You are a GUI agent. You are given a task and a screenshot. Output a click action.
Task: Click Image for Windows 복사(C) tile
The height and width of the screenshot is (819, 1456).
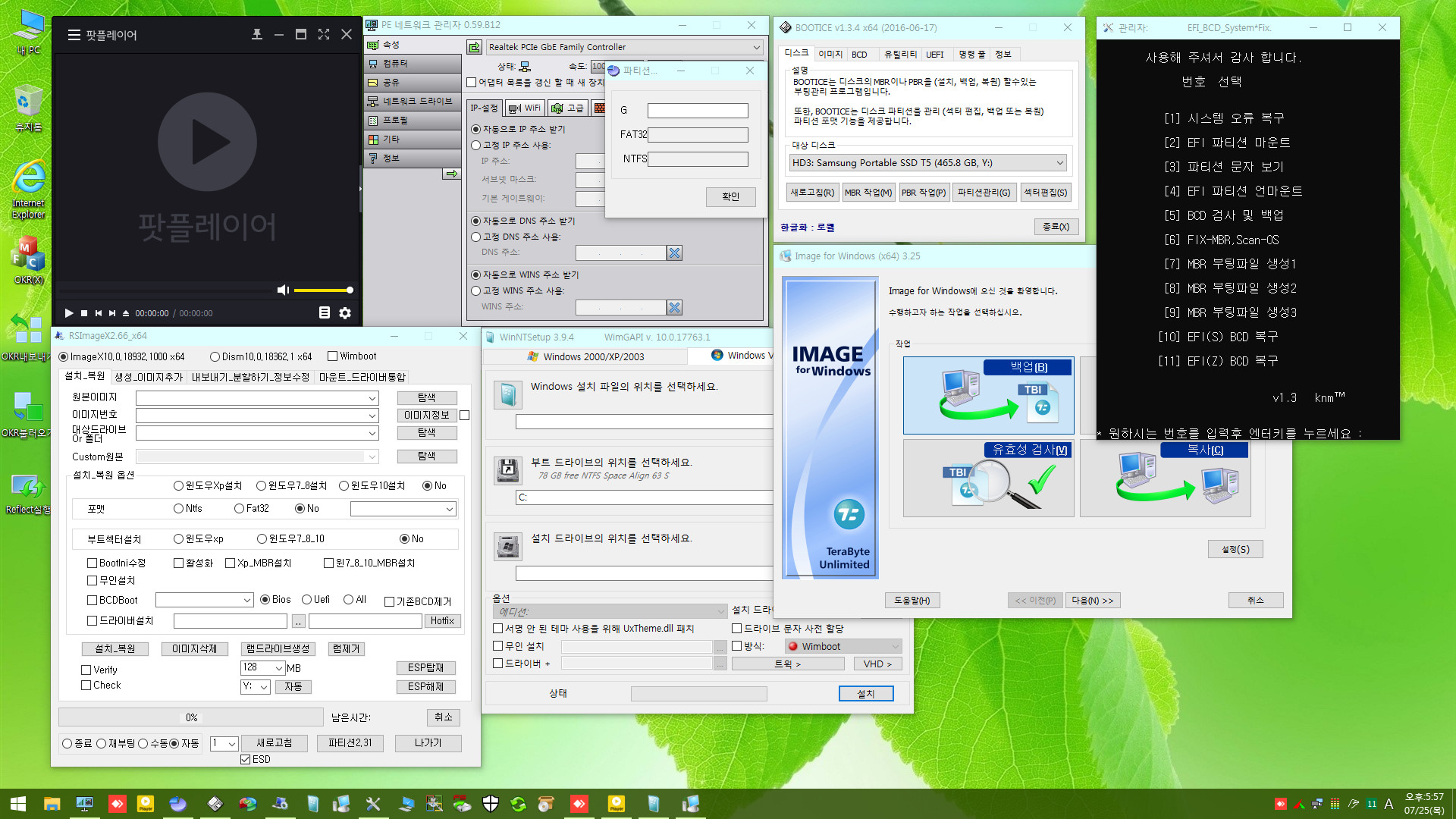1166,479
